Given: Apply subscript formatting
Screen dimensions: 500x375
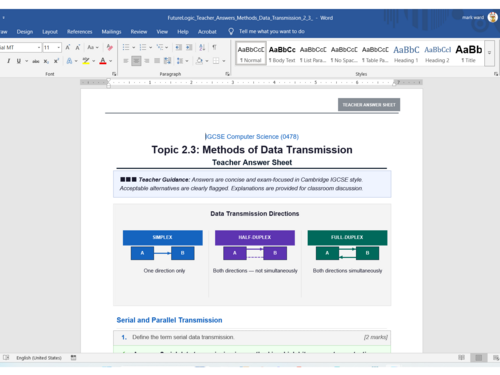Looking at the screenshot, I should [46, 61].
